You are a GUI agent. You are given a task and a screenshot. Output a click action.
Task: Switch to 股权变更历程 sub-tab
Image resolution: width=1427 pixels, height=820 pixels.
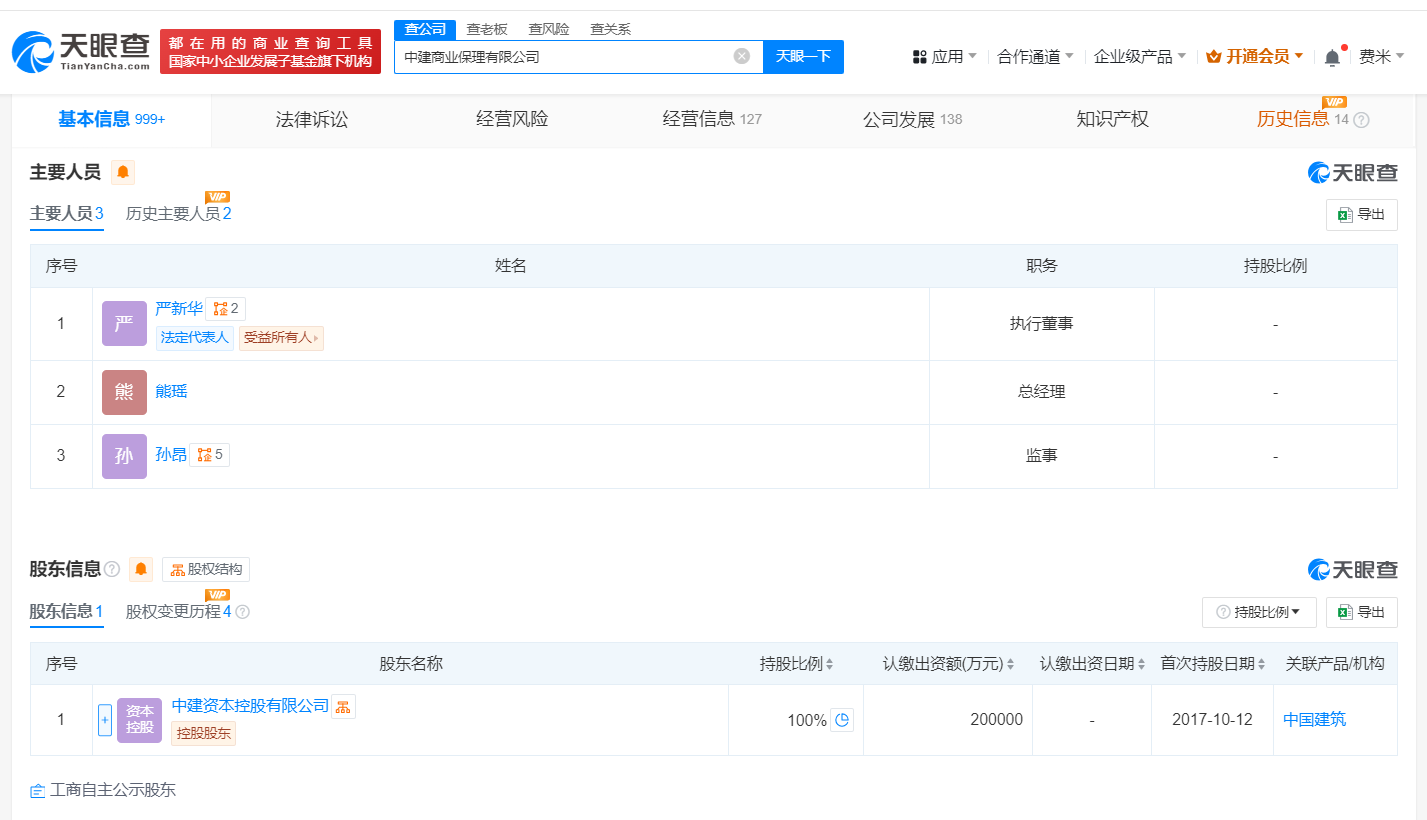(x=178, y=611)
